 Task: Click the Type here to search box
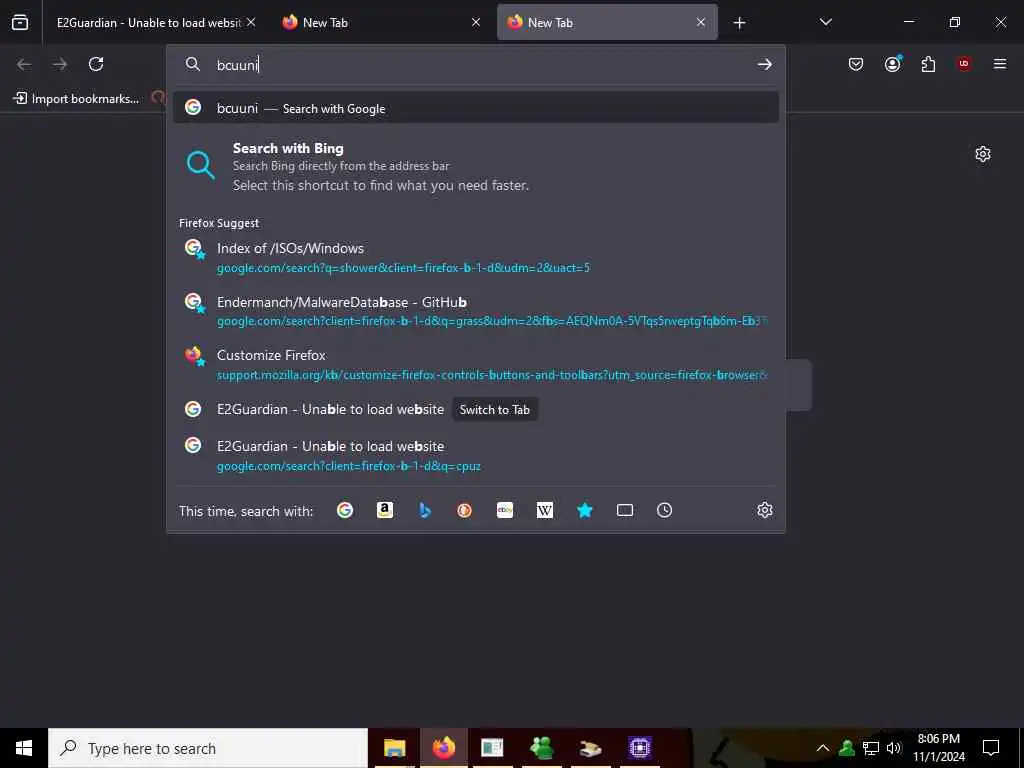(208, 748)
